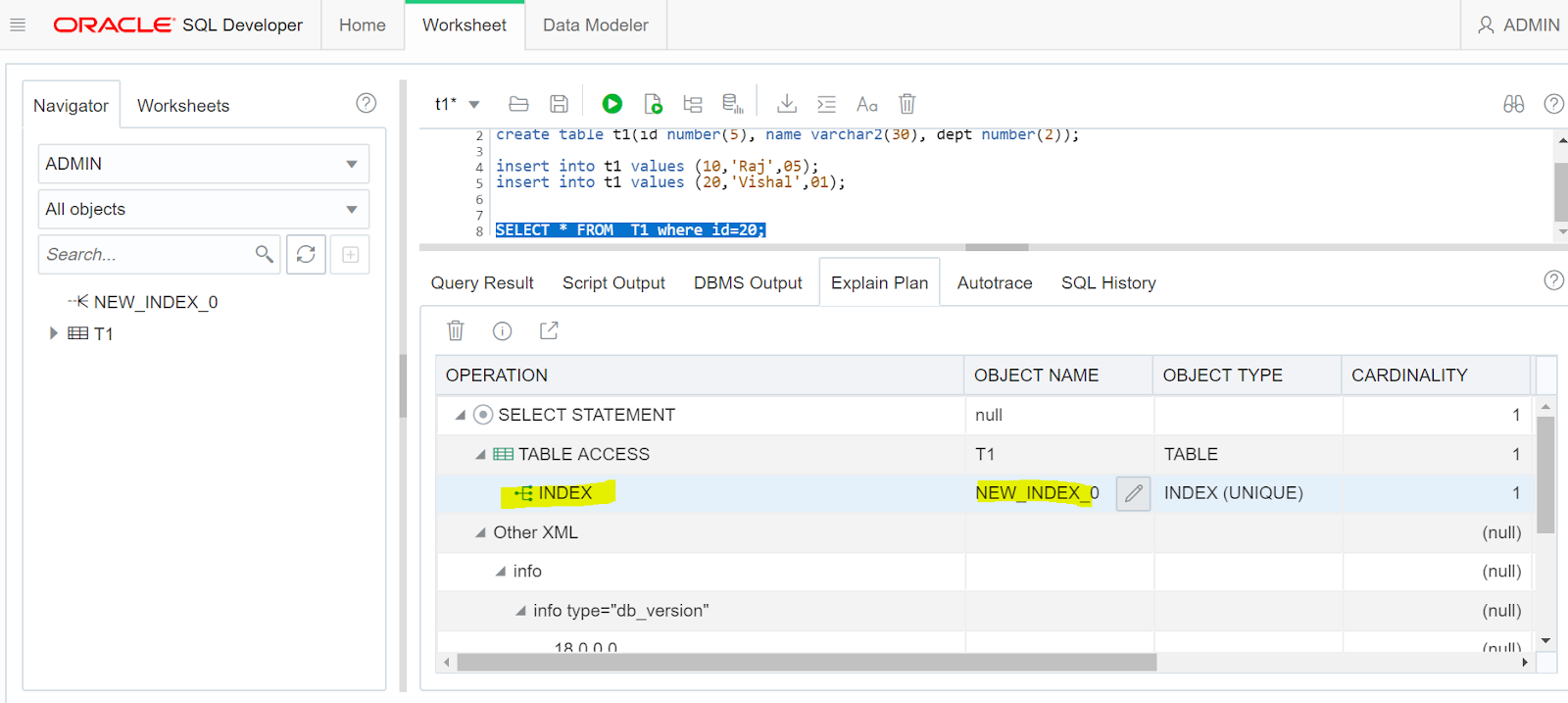This screenshot has width=1568, height=703.
Task: Open the SQL History tab
Action: 1108,283
